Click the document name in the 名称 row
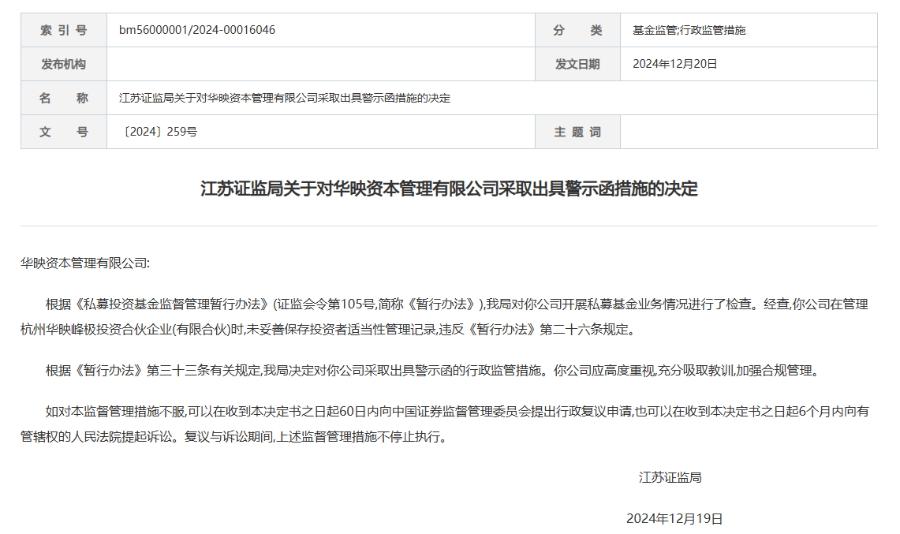 pyautogui.click(x=285, y=98)
